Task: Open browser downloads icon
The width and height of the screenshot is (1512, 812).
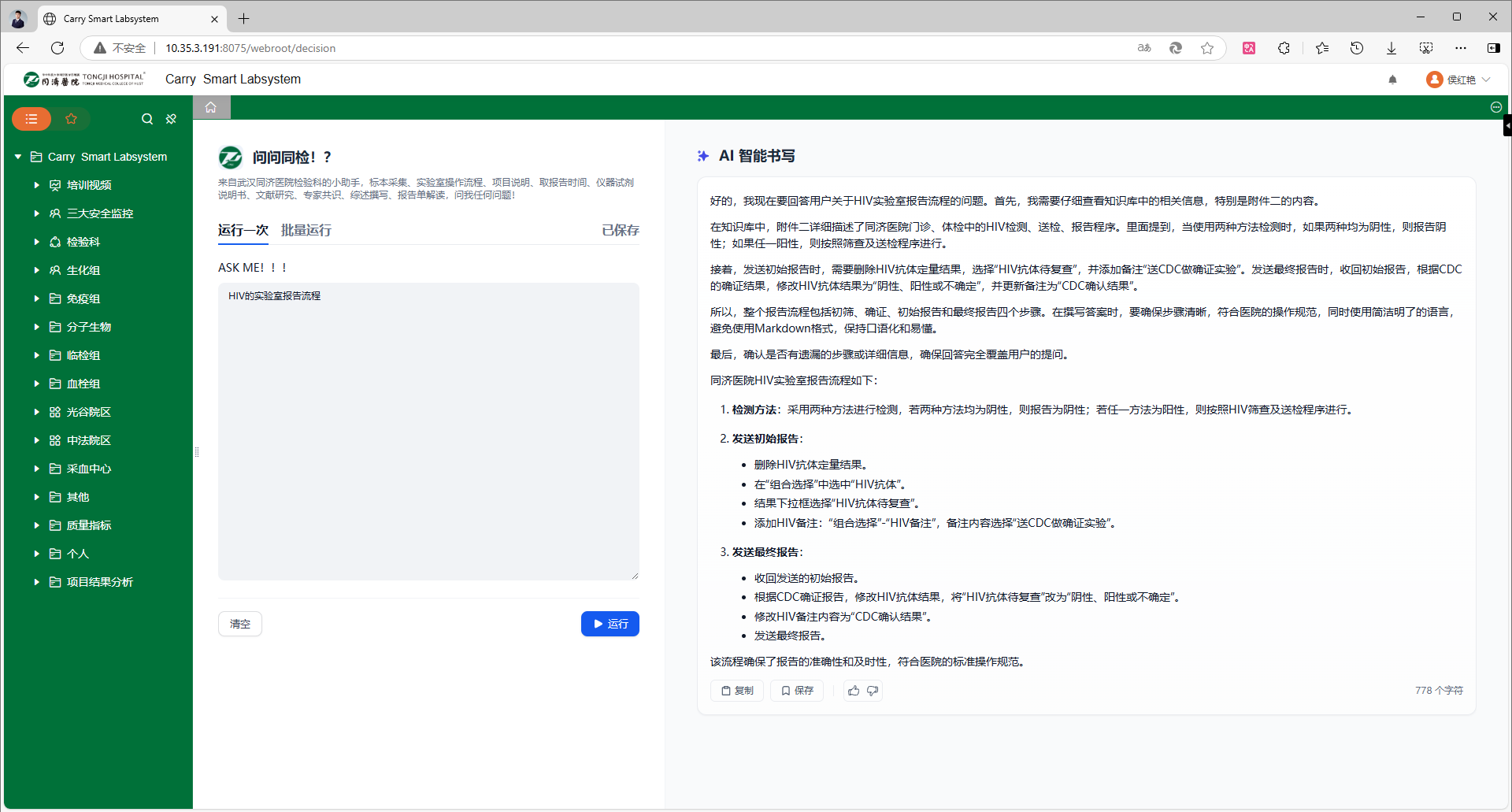Action: [1392, 48]
